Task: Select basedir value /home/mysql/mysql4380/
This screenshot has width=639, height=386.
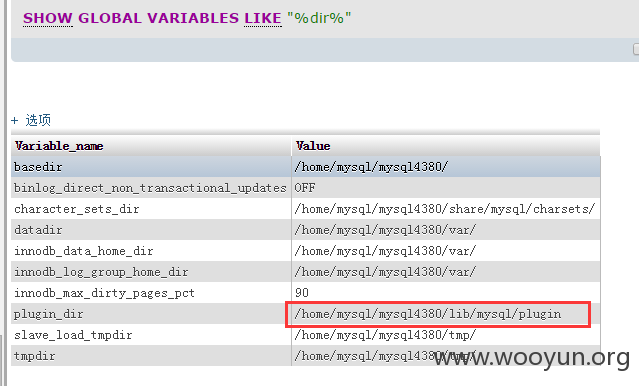Action: [x=371, y=167]
